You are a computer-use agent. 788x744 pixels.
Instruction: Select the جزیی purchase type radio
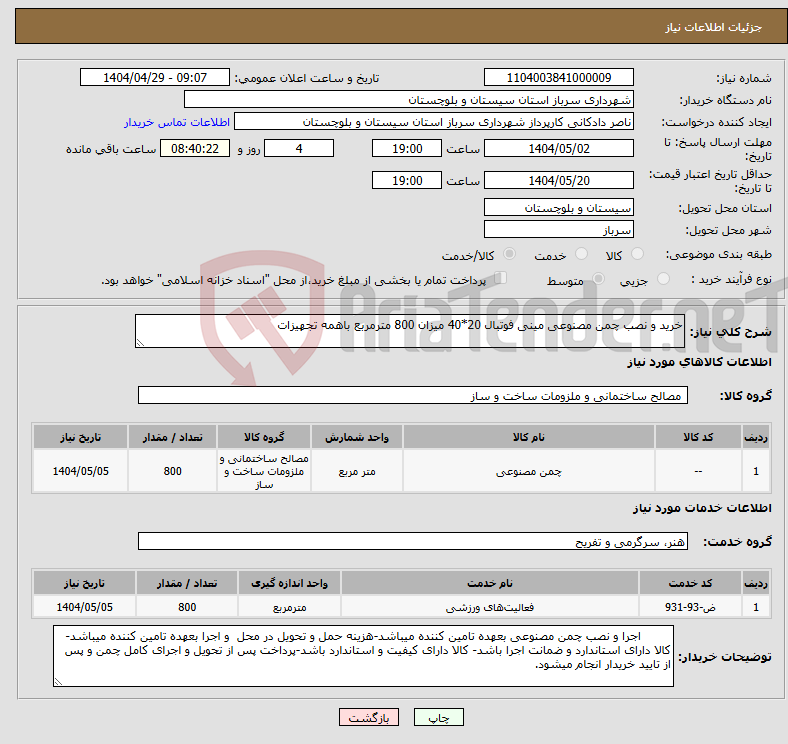[x=663, y=278]
